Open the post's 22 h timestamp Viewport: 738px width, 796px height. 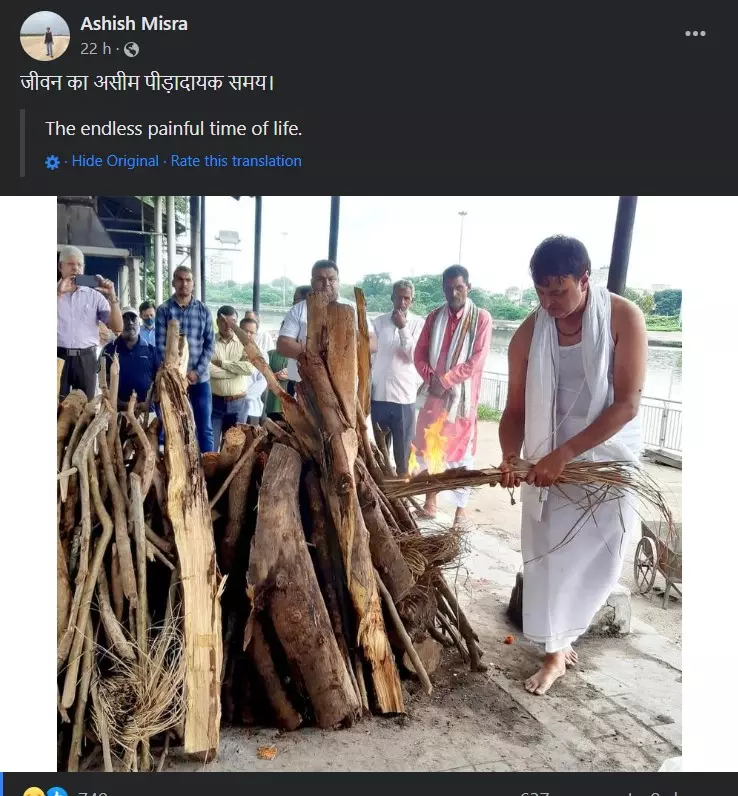[95, 49]
